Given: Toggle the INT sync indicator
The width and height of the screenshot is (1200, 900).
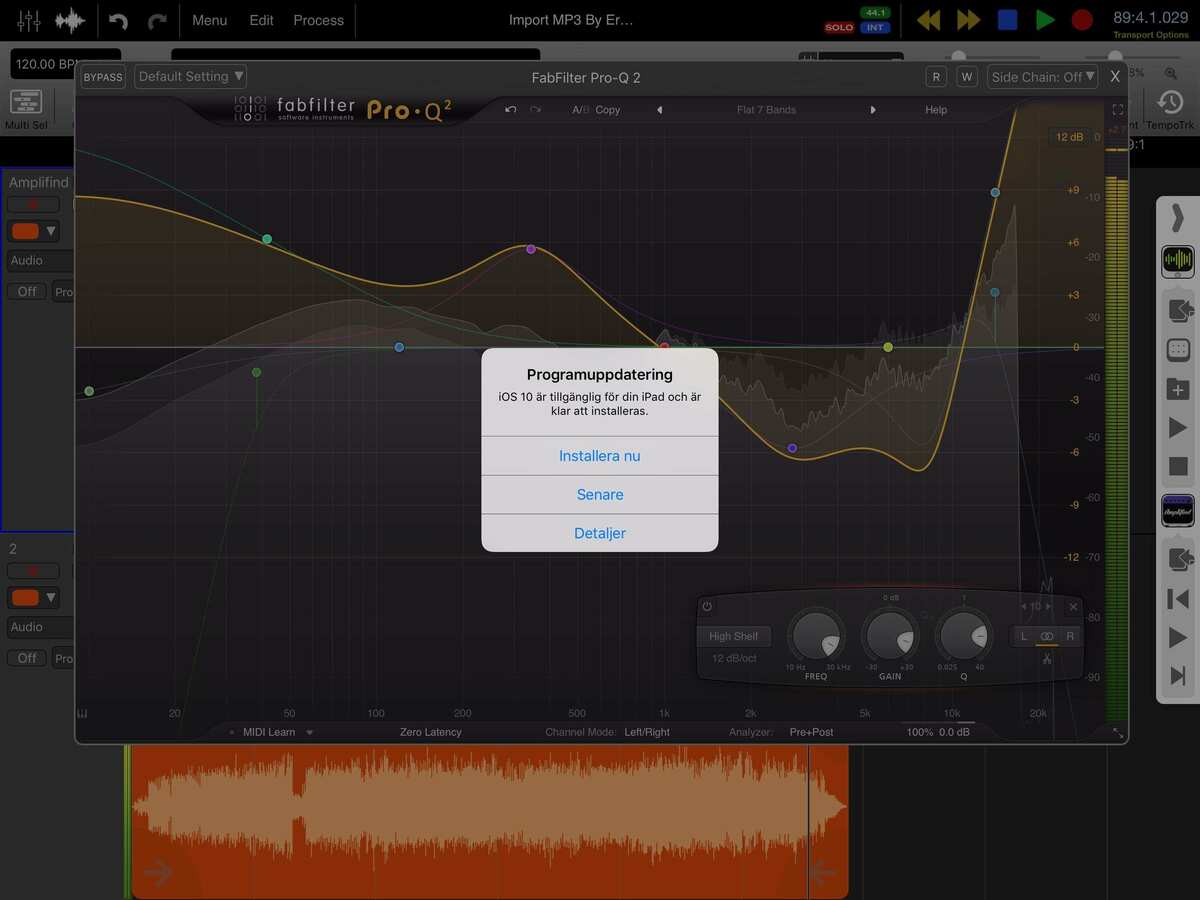Looking at the screenshot, I should click(875, 28).
